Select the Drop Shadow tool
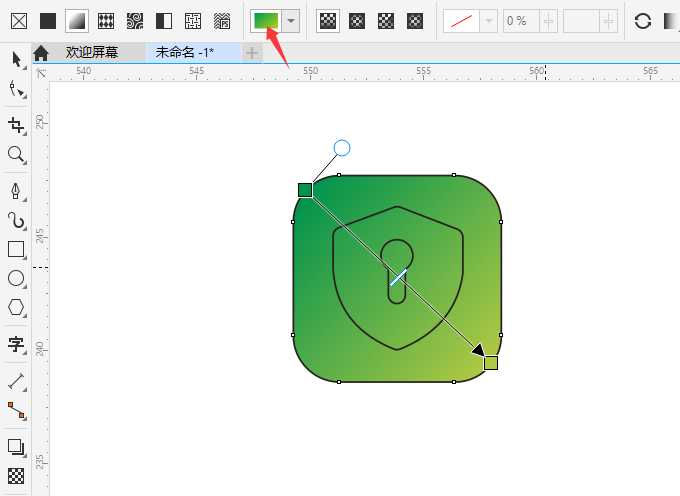Viewport: 680px width, 496px height. [x=16, y=447]
